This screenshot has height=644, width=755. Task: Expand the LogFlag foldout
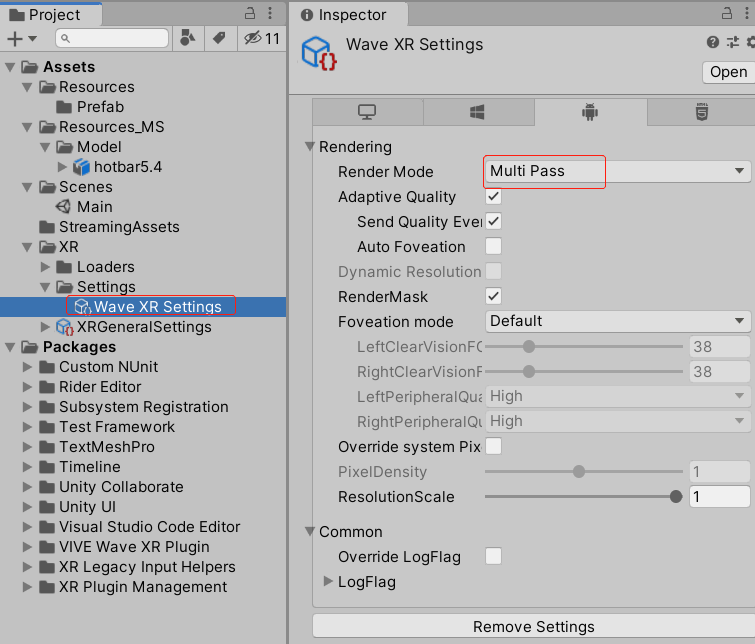[329, 581]
